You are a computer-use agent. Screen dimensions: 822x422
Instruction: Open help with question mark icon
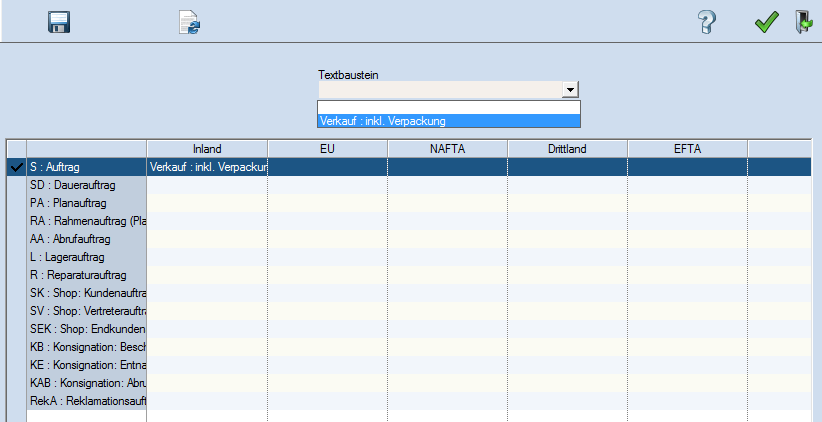[708, 22]
